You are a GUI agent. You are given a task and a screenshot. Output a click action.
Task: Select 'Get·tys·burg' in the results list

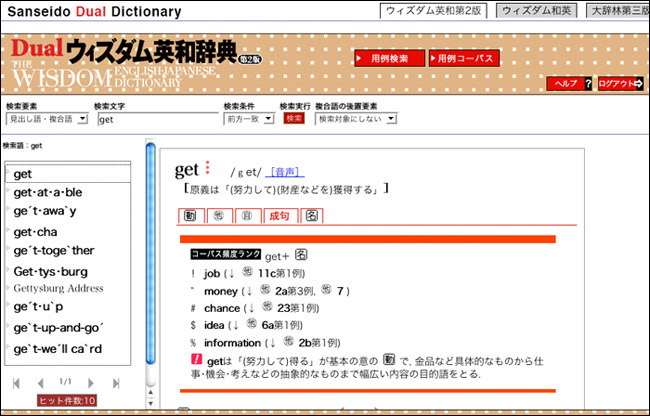(x=51, y=272)
